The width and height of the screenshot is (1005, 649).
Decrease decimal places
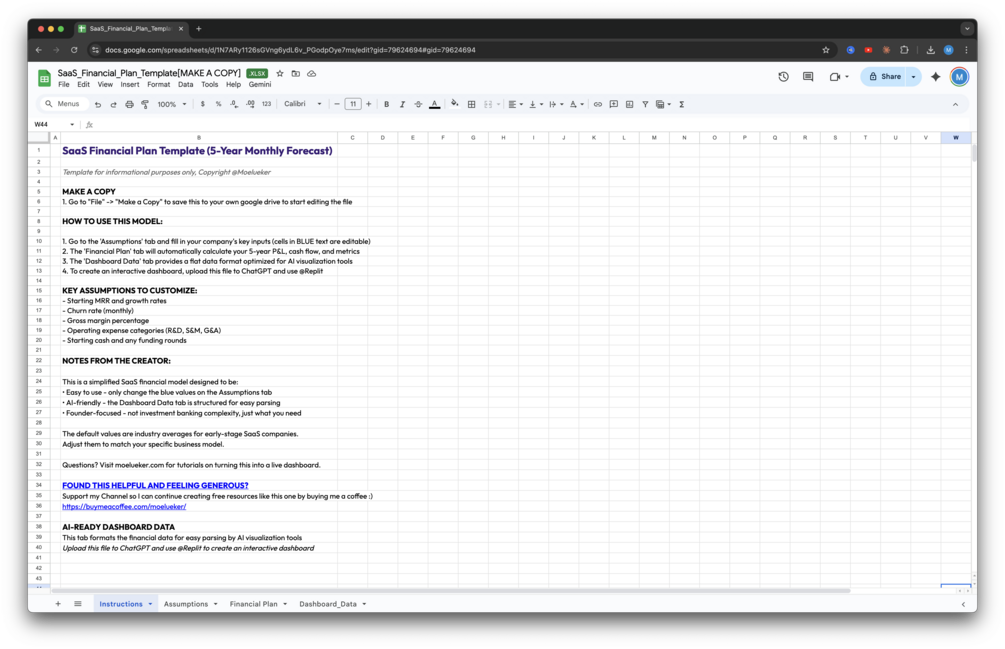point(234,104)
